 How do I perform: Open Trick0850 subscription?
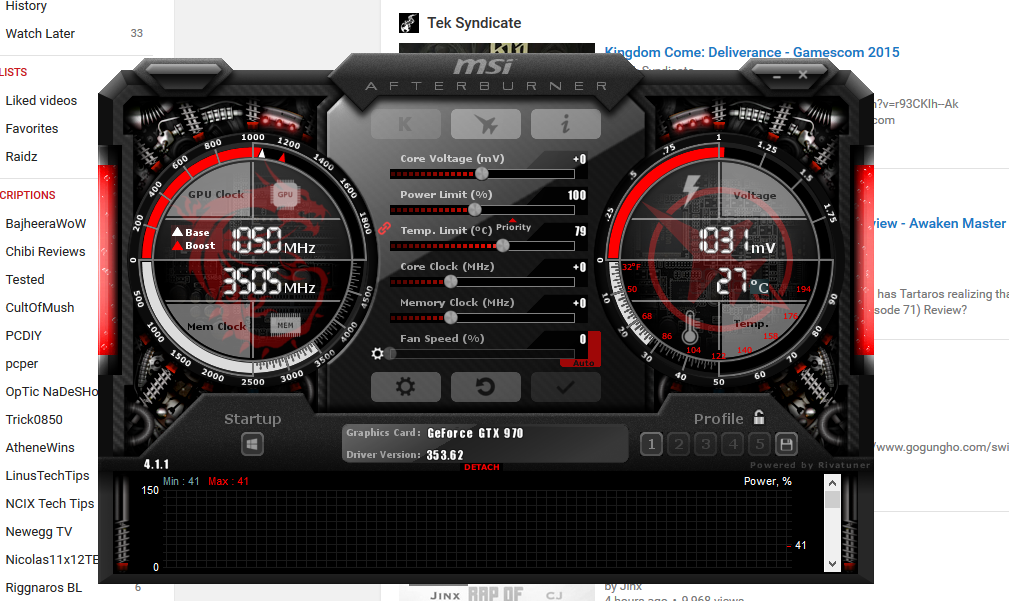34,420
